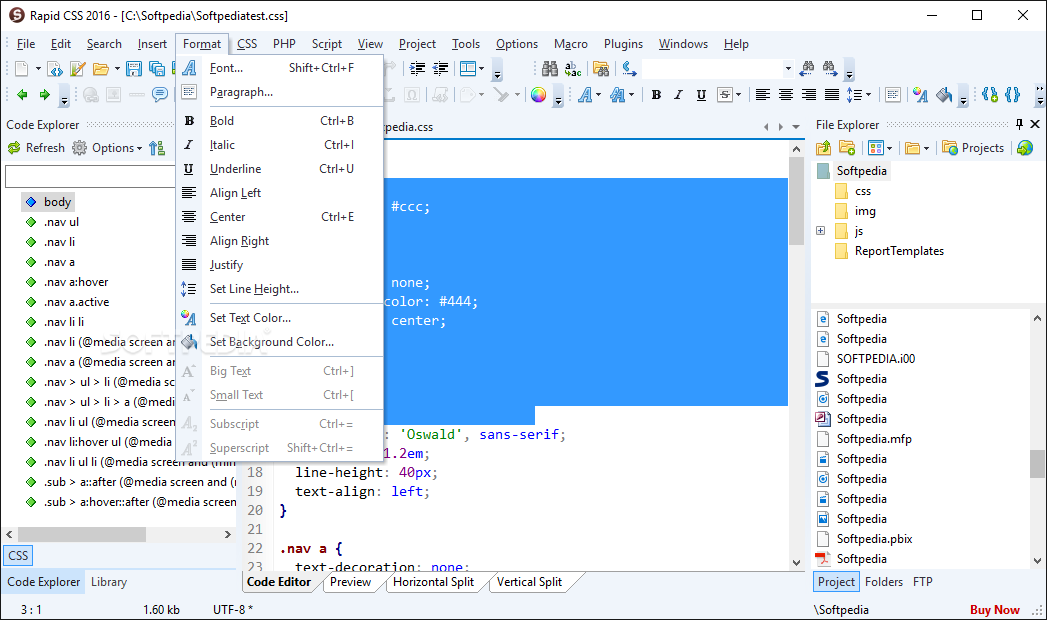Click the Find in Files folder icon
The width and height of the screenshot is (1047, 620).
coord(601,68)
